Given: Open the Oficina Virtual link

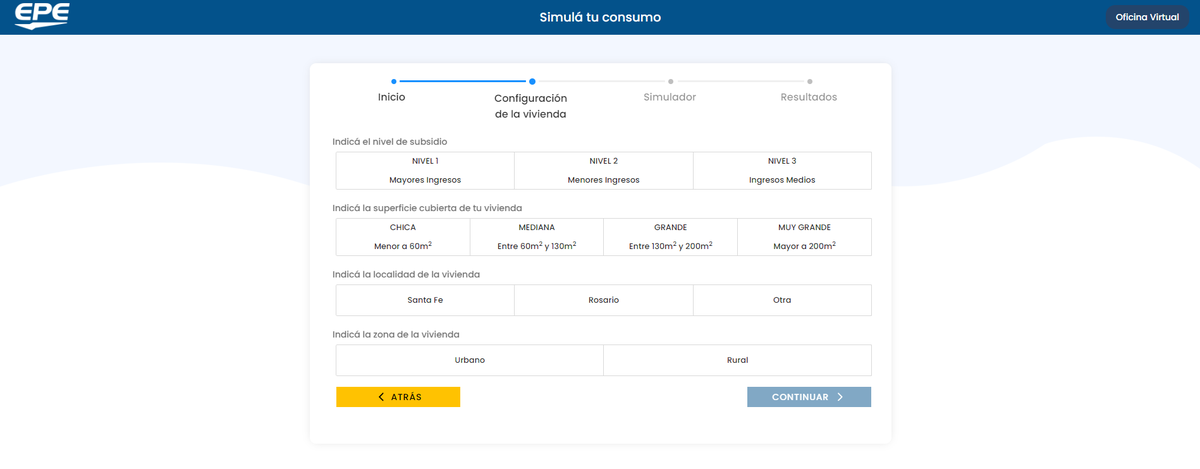Looking at the screenshot, I should (x=1146, y=17).
